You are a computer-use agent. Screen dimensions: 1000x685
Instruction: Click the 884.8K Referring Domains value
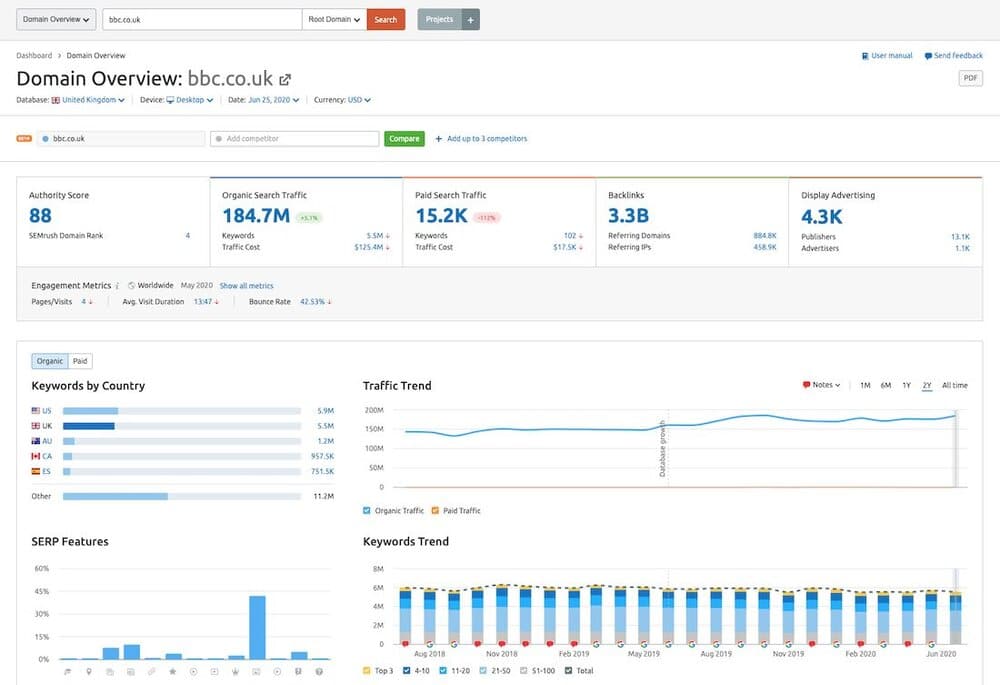pos(765,236)
